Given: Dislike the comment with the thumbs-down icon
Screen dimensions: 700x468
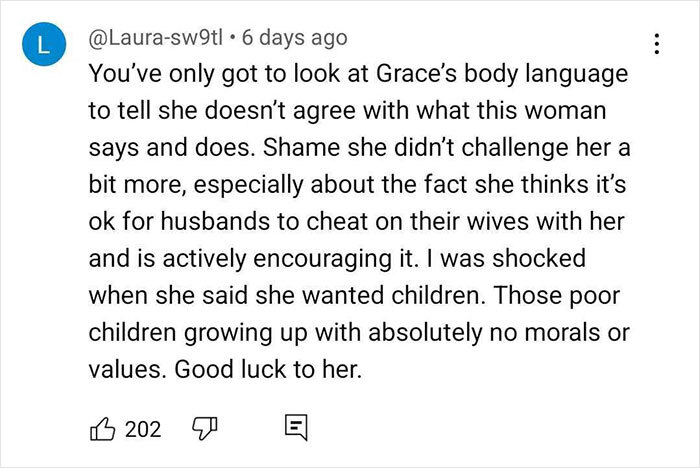Looking at the screenshot, I should pos(205,429).
